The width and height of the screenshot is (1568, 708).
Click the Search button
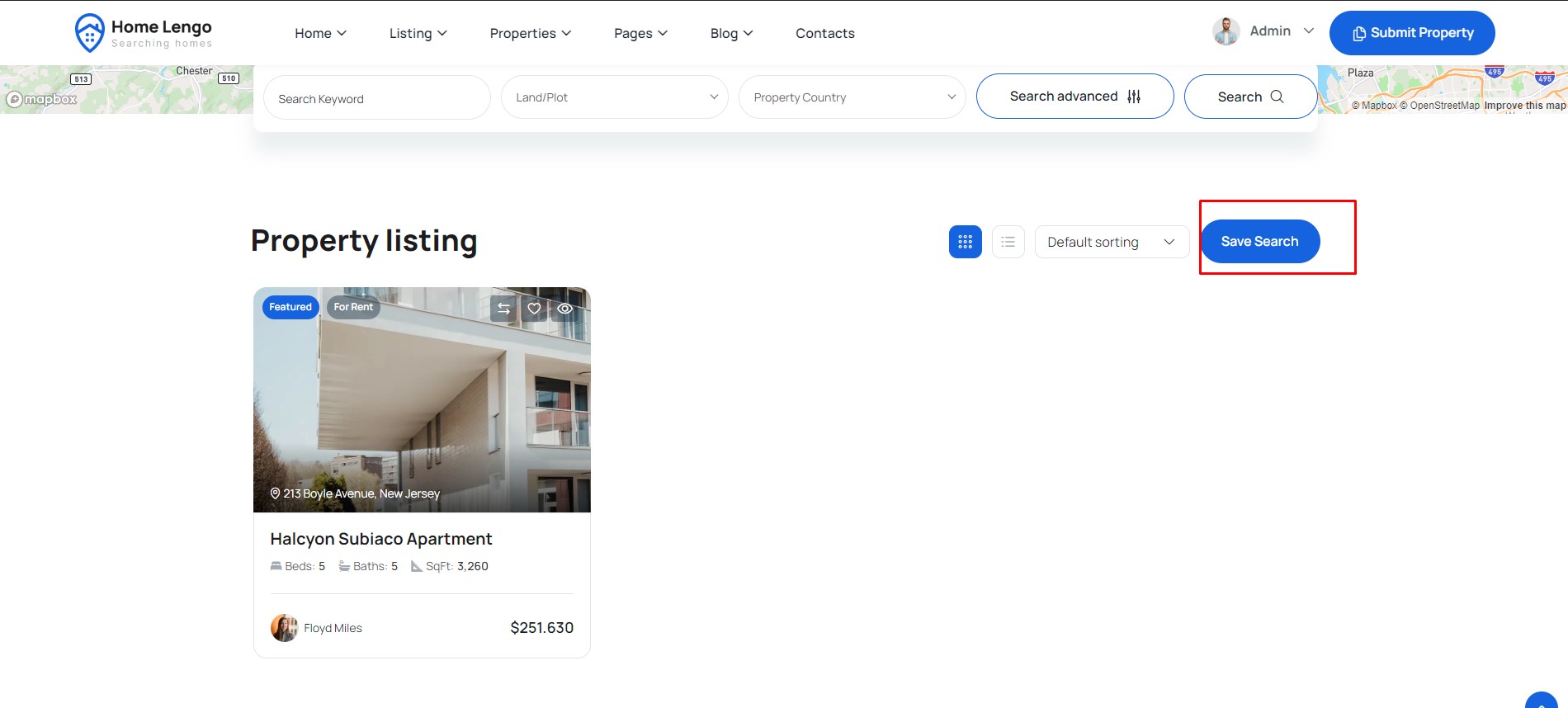[x=1250, y=97]
